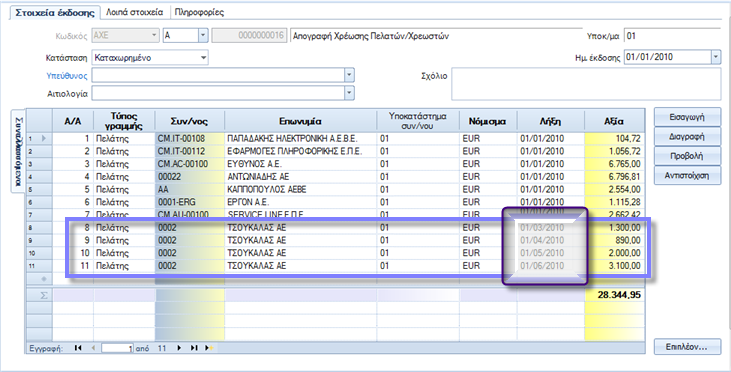Open the Λοιπά στοιχεία tab
Viewport: 731px width, 372px height.
134,13
